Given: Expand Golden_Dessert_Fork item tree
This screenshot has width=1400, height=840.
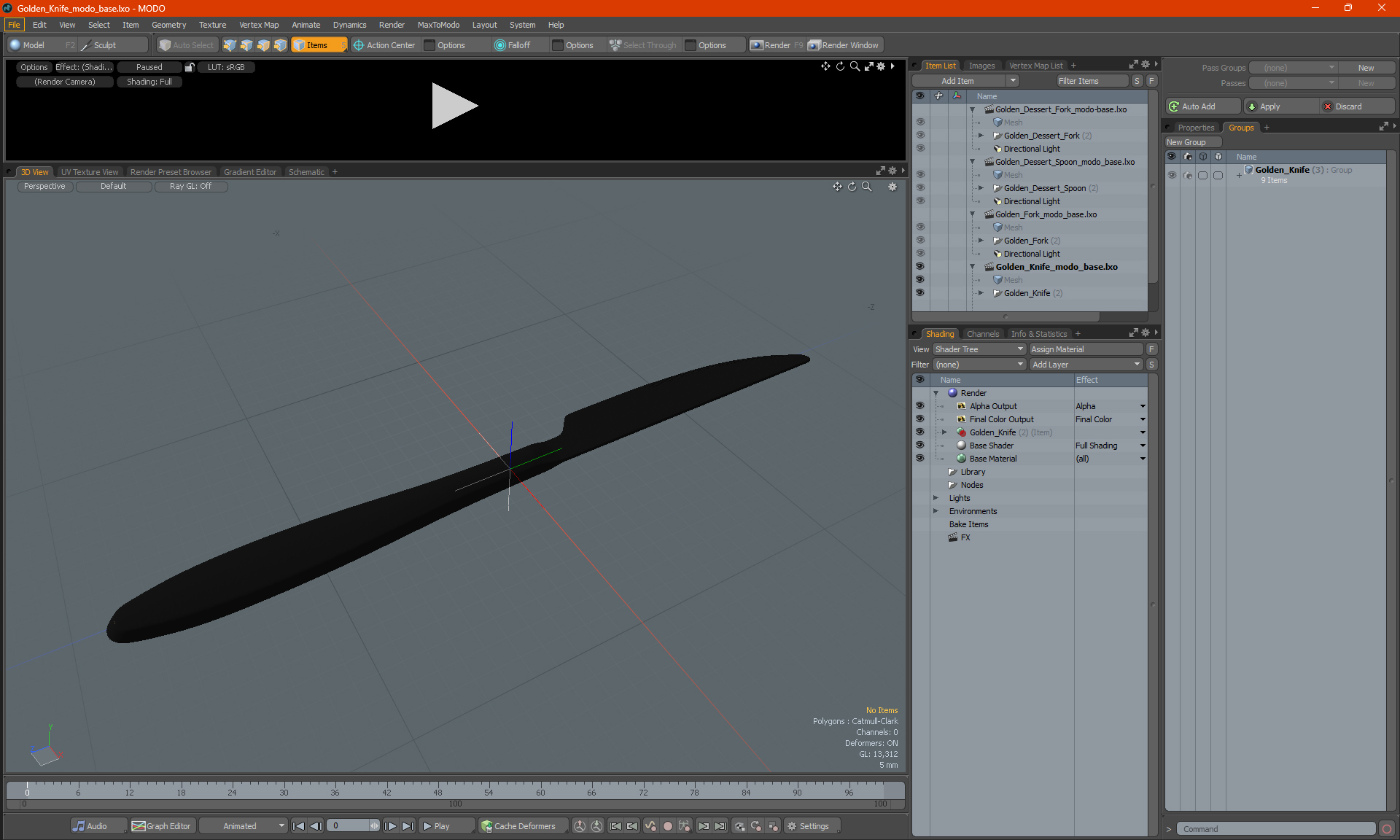Looking at the screenshot, I should click(981, 136).
